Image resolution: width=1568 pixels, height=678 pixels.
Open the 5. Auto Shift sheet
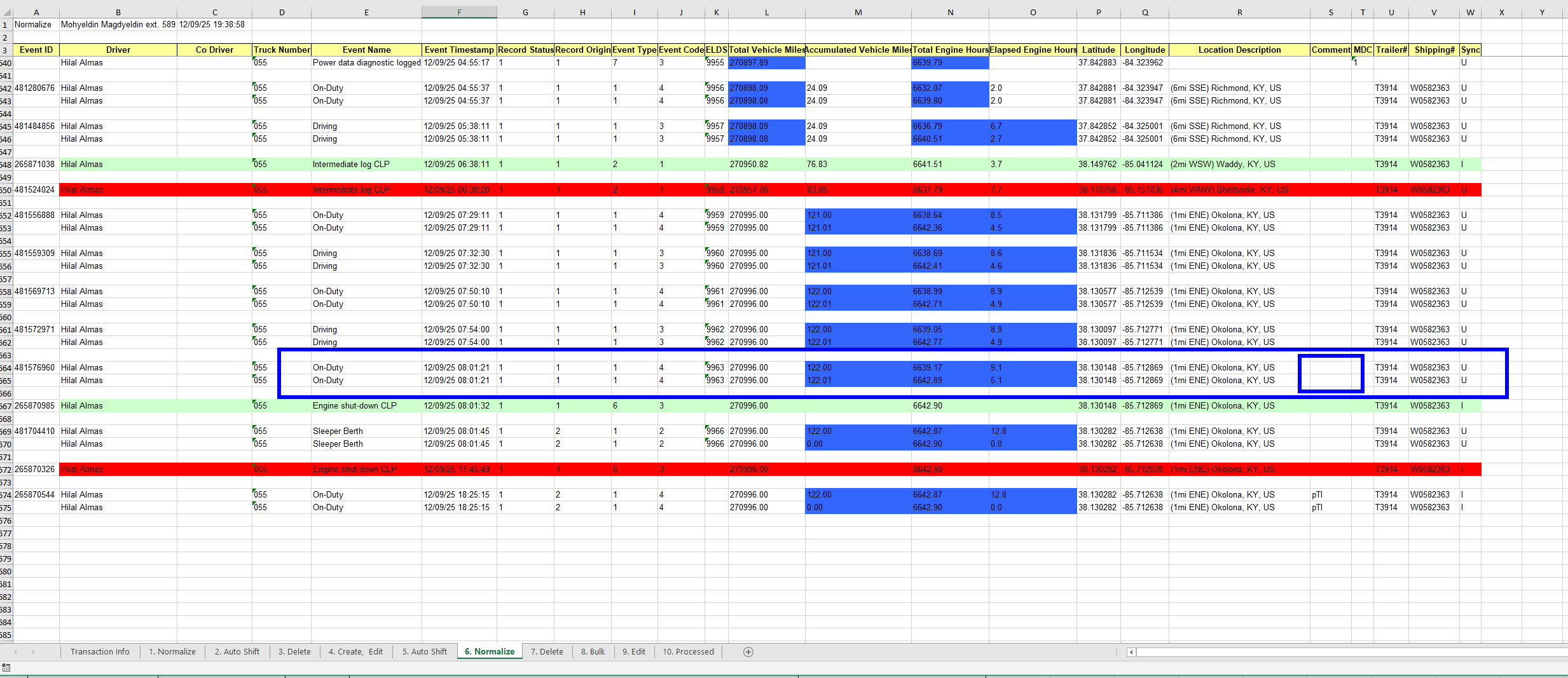(x=425, y=652)
